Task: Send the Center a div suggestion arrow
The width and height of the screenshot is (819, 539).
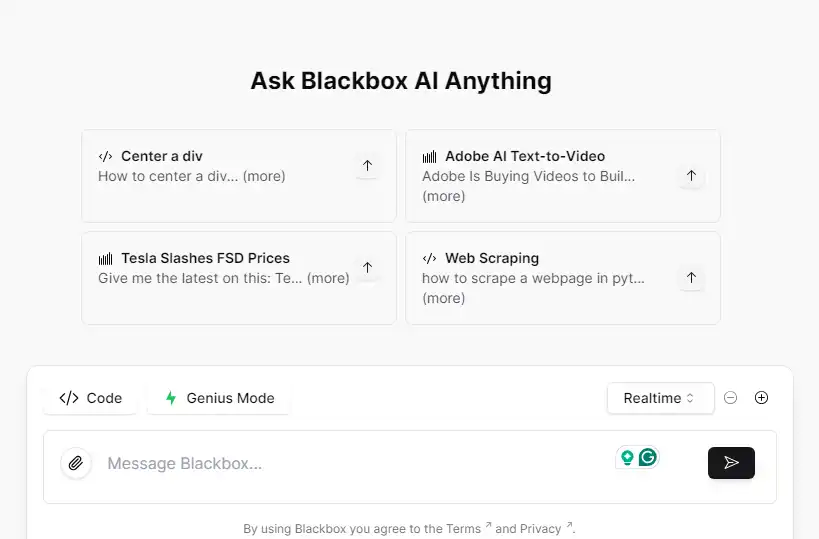Action: point(367,166)
